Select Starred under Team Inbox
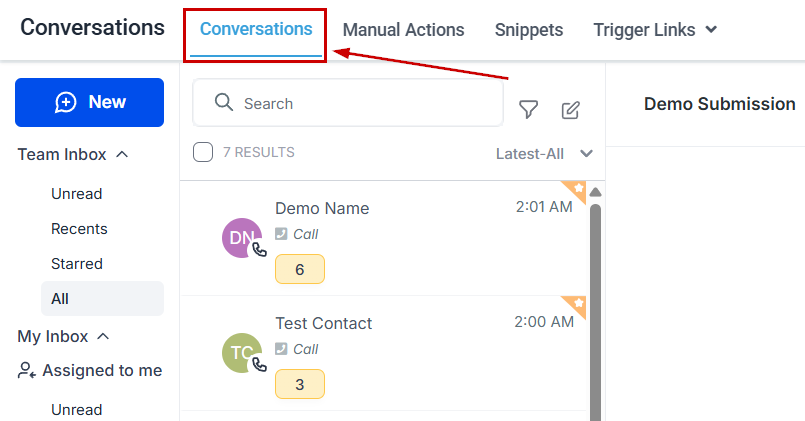 (77, 263)
